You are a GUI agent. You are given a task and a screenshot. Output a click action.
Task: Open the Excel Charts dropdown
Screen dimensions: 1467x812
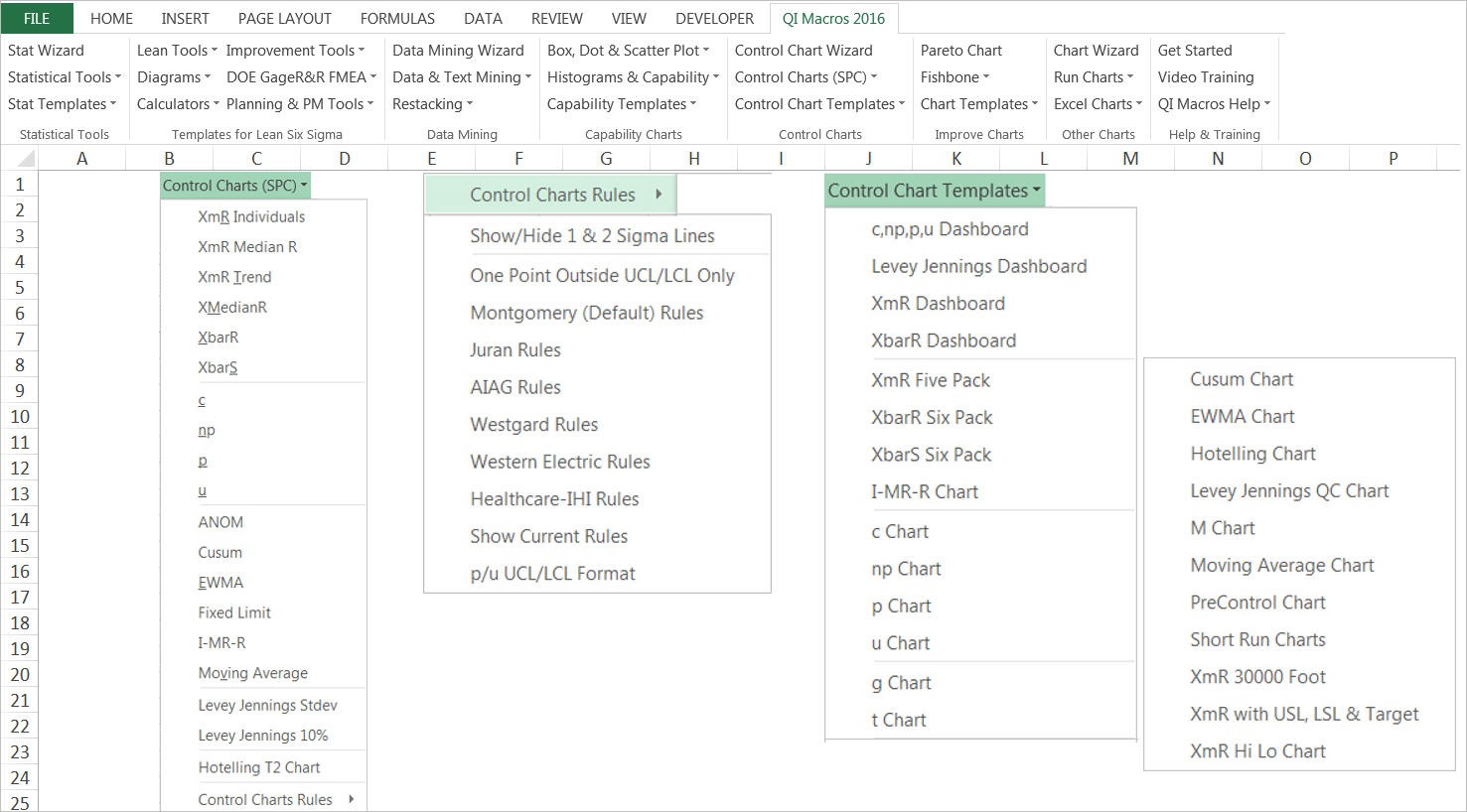tap(1098, 103)
